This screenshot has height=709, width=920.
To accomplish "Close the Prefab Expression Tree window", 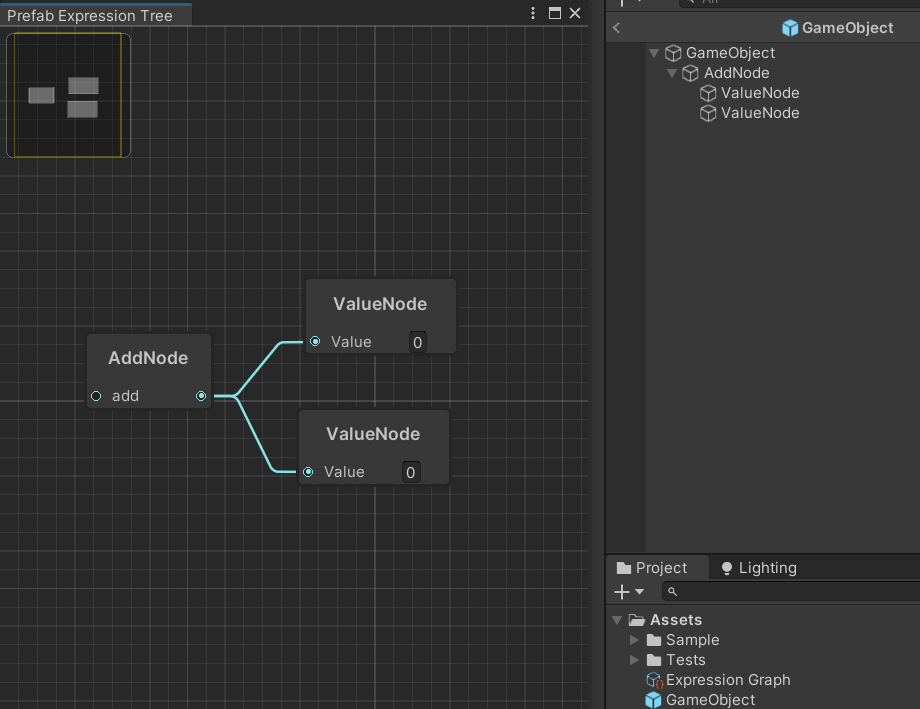I will [575, 13].
